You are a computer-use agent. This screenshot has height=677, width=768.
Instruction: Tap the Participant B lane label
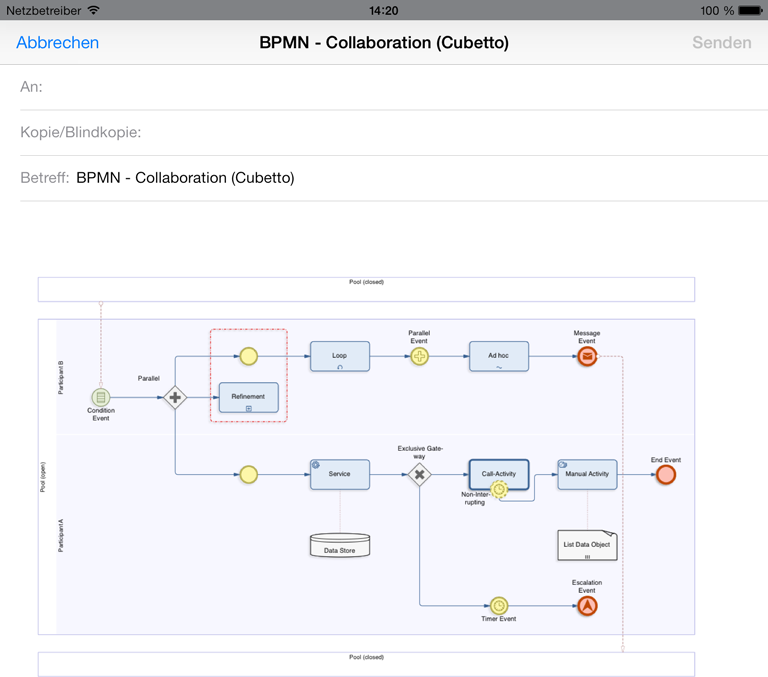click(61, 377)
